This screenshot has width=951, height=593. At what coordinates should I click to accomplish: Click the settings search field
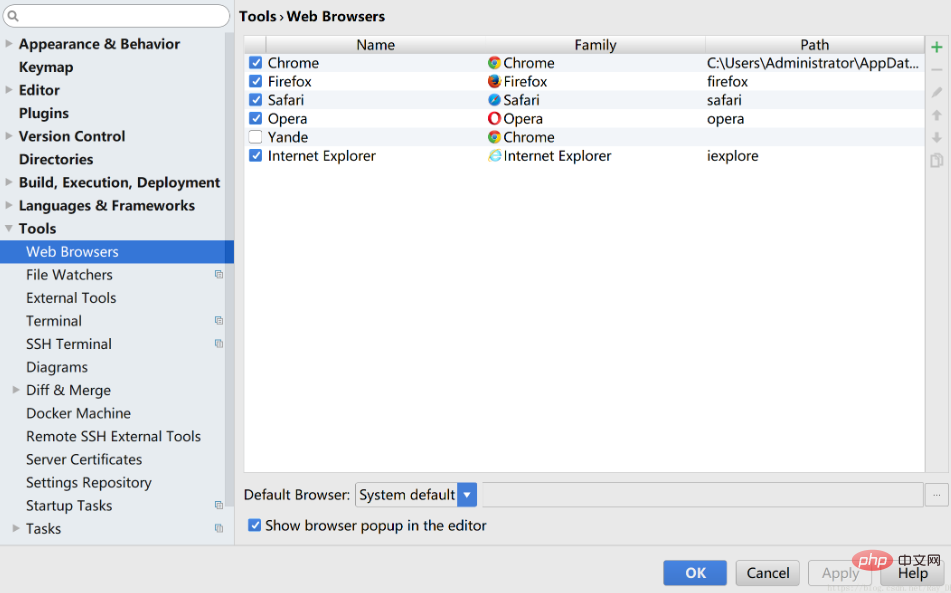pyautogui.click(x=116, y=16)
